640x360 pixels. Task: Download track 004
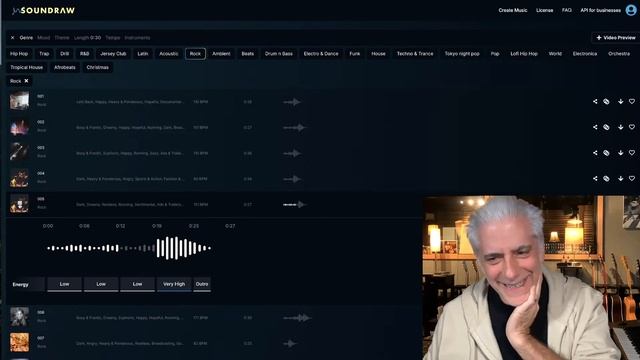pos(620,178)
